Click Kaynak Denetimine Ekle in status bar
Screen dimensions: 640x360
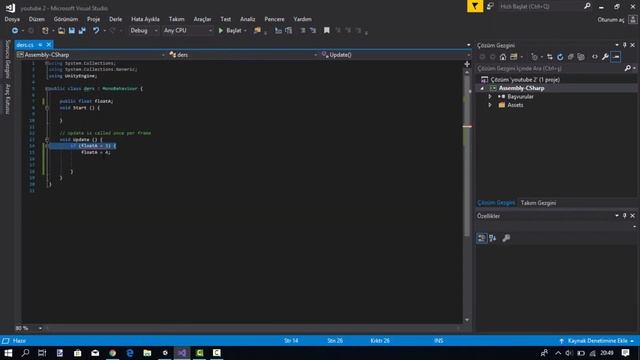pos(597,341)
